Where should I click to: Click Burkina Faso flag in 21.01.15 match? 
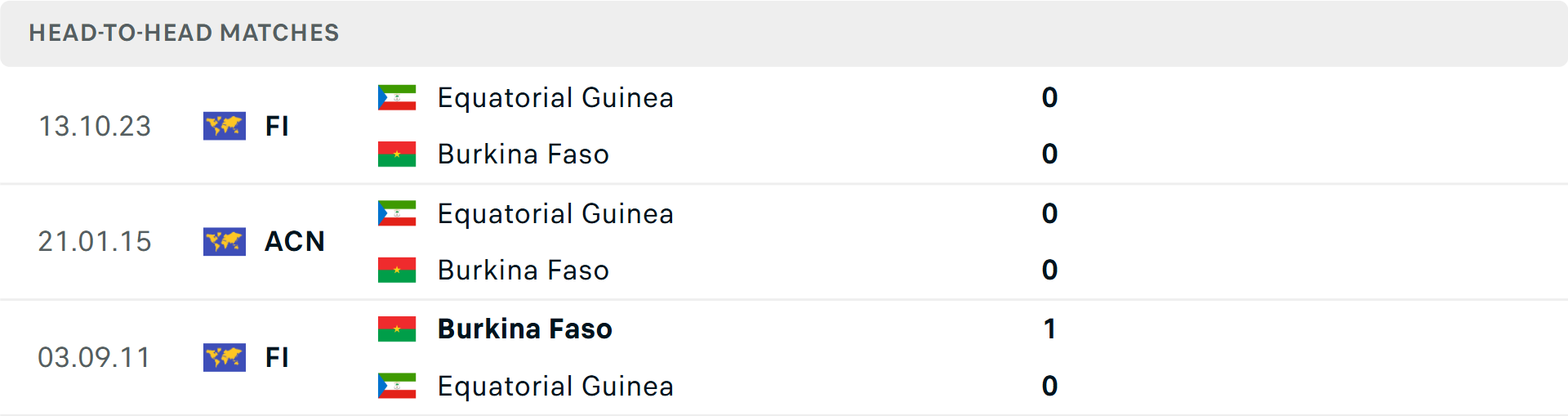pos(397,270)
